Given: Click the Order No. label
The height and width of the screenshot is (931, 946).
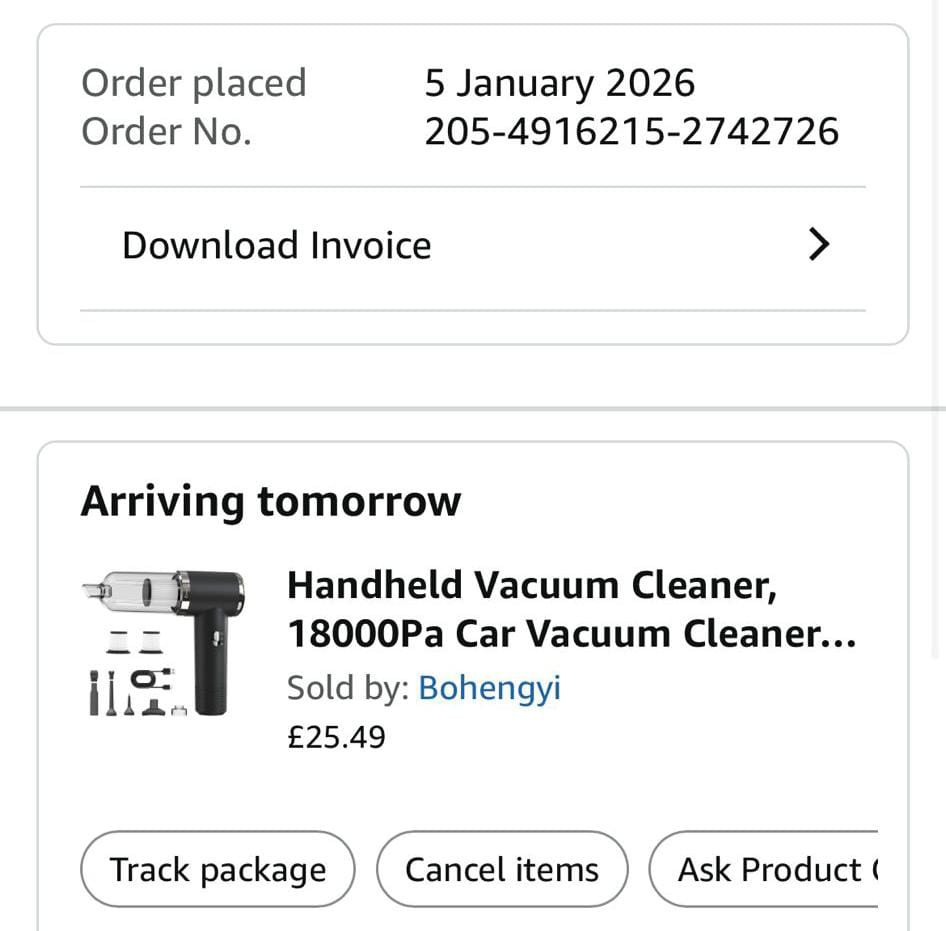Looking at the screenshot, I should (x=165, y=132).
